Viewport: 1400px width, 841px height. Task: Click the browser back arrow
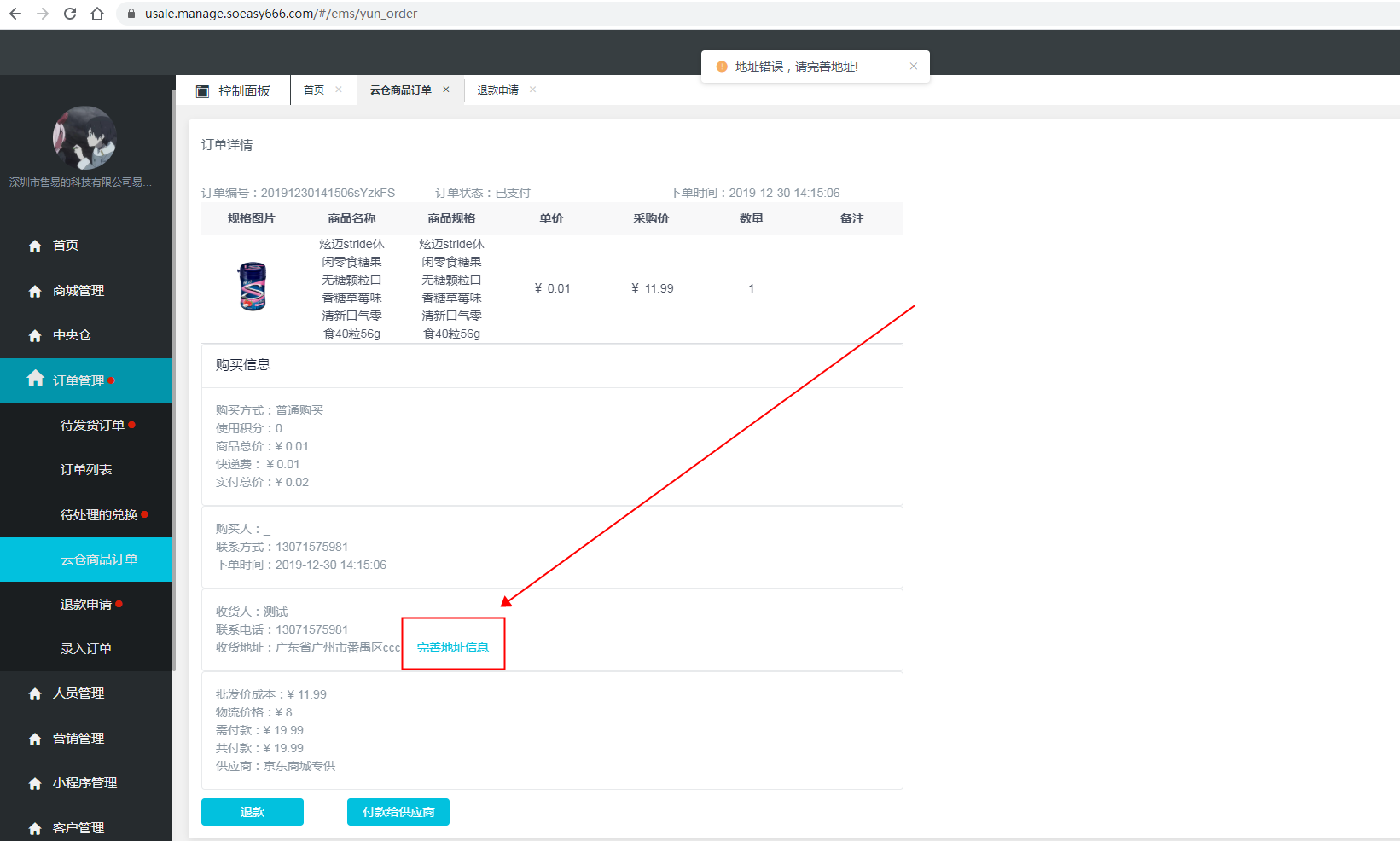point(15,14)
